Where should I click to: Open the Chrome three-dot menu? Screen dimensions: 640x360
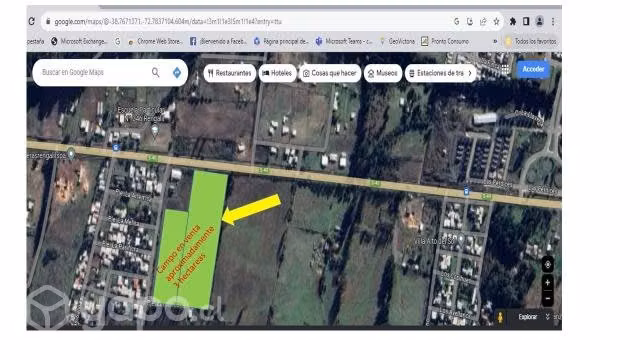pos(553,22)
